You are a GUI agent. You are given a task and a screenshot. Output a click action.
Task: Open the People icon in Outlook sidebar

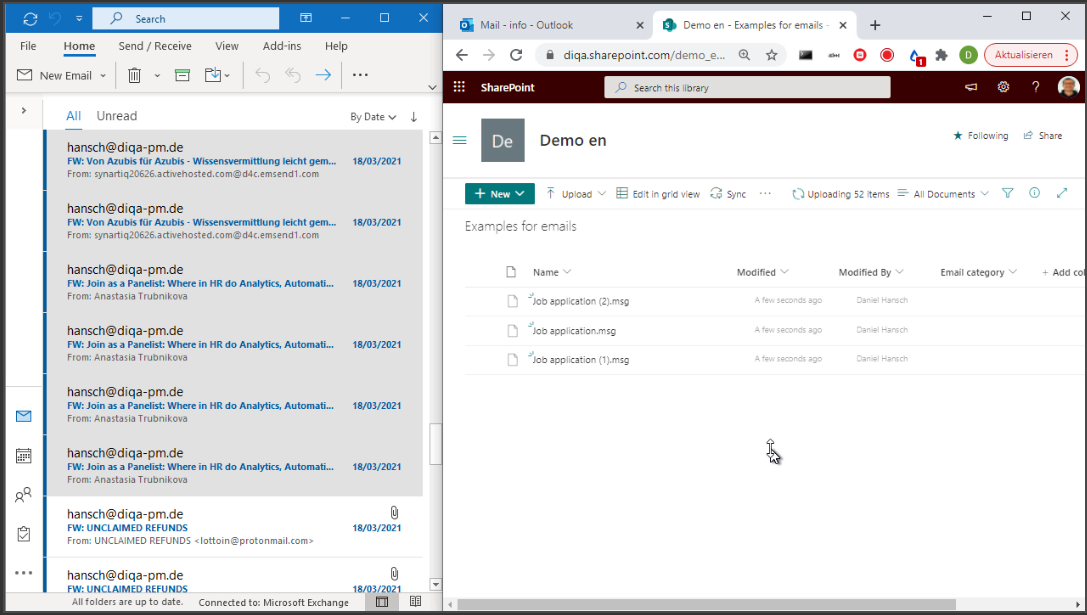pyautogui.click(x=24, y=495)
